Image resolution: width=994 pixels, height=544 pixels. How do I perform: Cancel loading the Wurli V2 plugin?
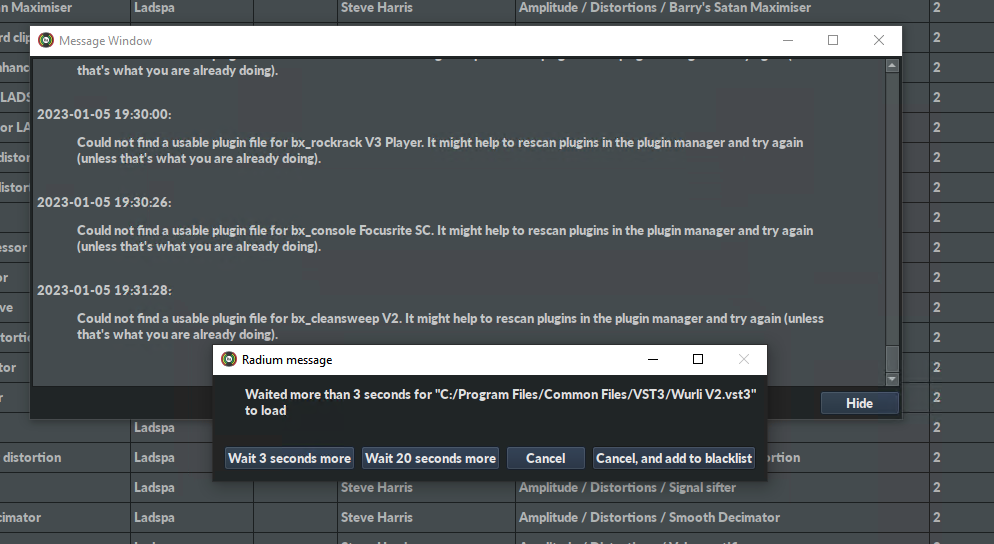[x=545, y=458]
